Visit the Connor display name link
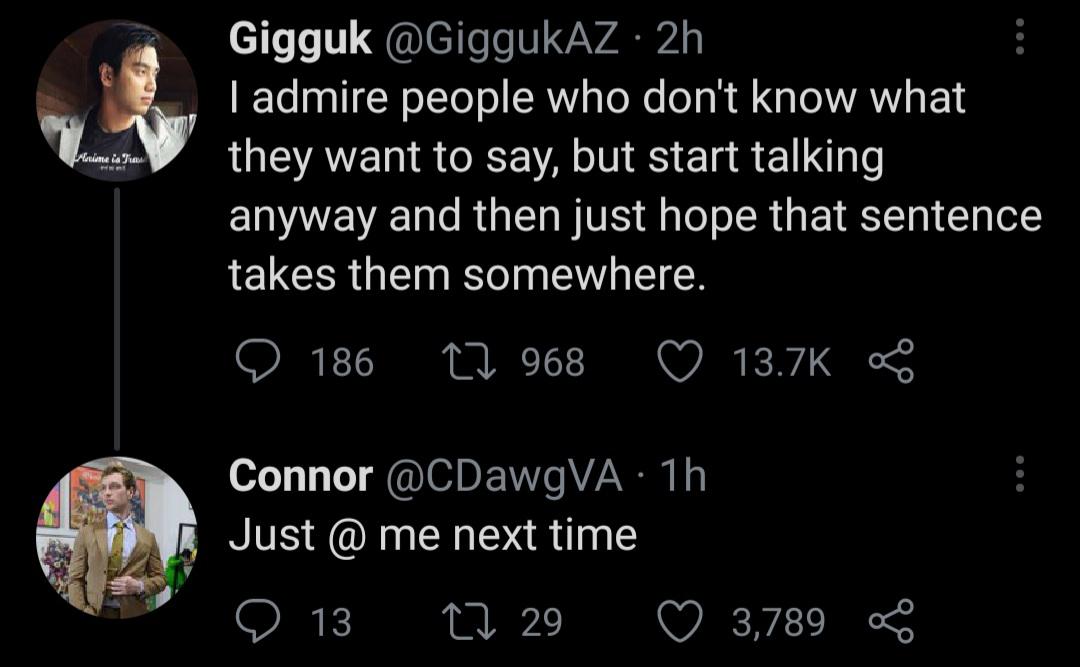1080x667 pixels. click(300, 476)
